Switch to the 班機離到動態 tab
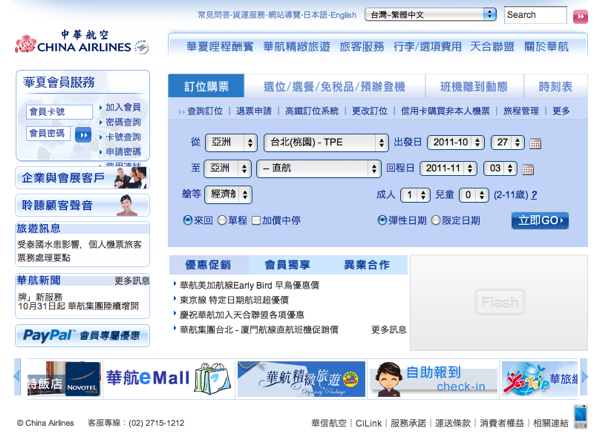The height and width of the screenshot is (443, 600). coord(474,86)
